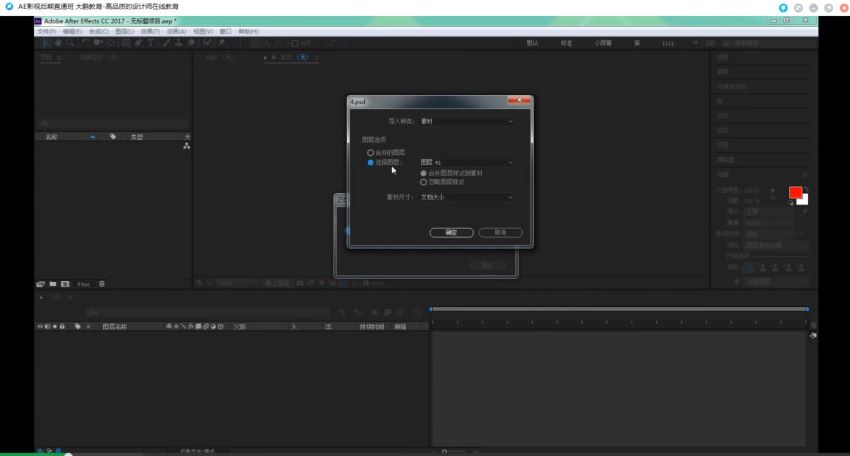The width and height of the screenshot is (850, 456).
Task: Select the Rectangle shape tool
Action: click(x=126, y=43)
